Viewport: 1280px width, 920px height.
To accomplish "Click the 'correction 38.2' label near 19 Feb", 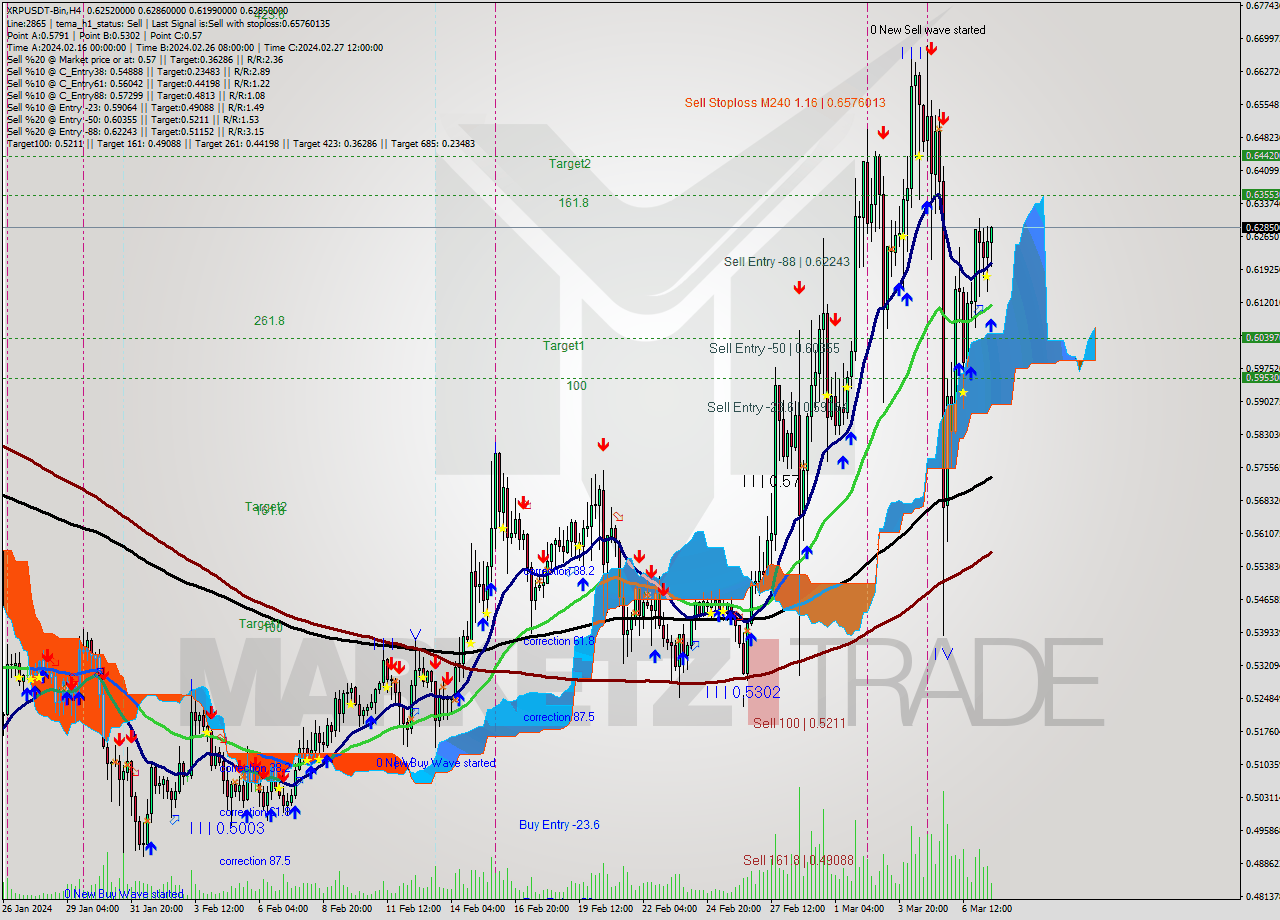I will (x=560, y=571).
